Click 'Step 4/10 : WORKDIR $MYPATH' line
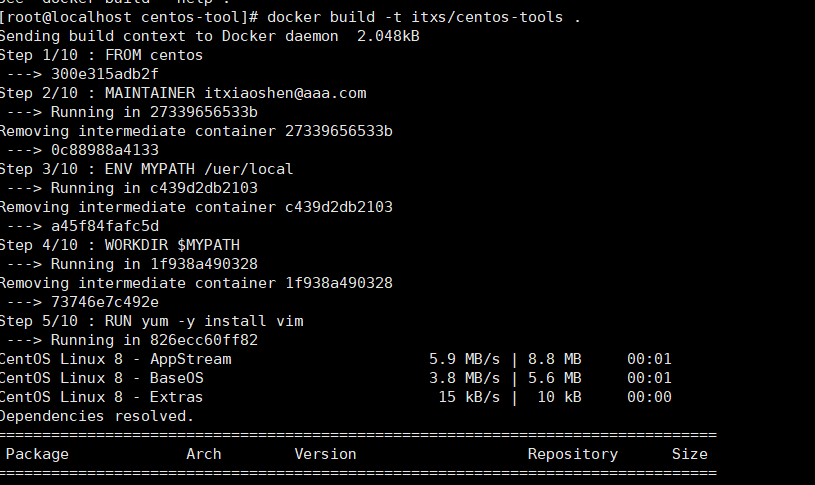Image resolution: width=815 pixels, height=485 pixels. pos(120,245)
